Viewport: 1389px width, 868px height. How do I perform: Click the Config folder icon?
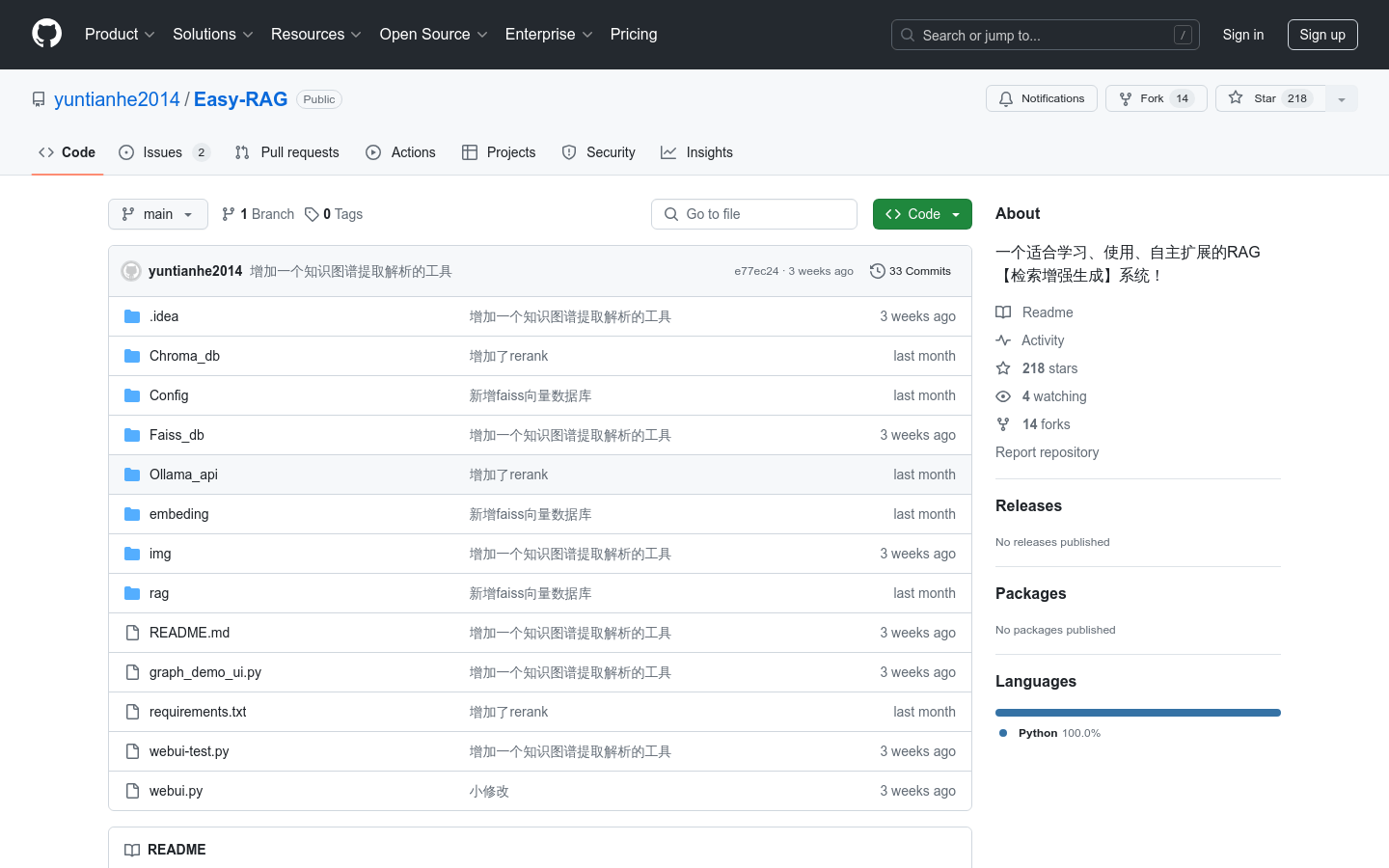(x=132, y=395)
